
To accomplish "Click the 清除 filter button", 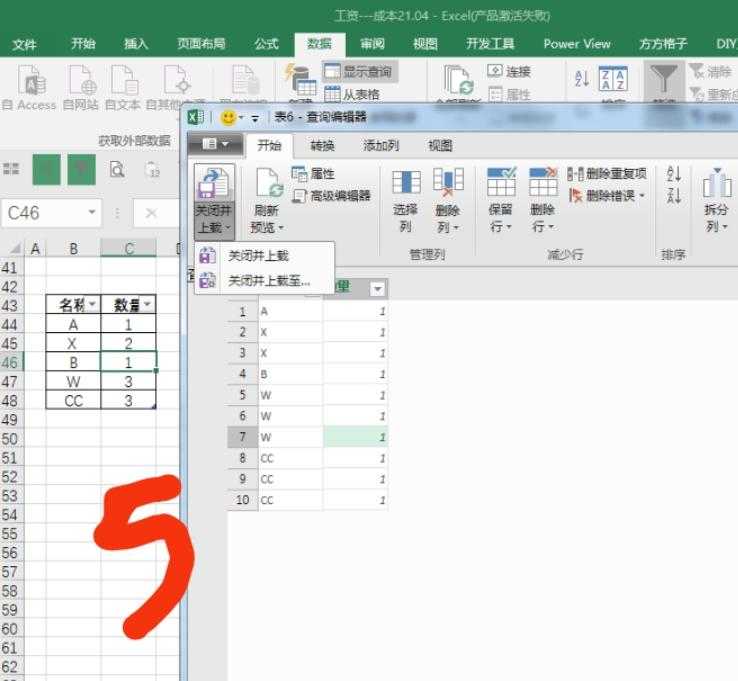I will [x=711, y=72].
